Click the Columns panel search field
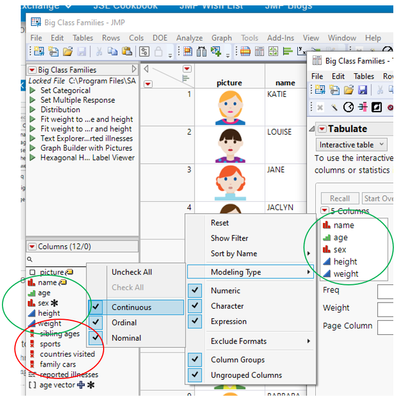Image resolution: width=399 pixels, height=400 pixels. [x=82, y=259]
